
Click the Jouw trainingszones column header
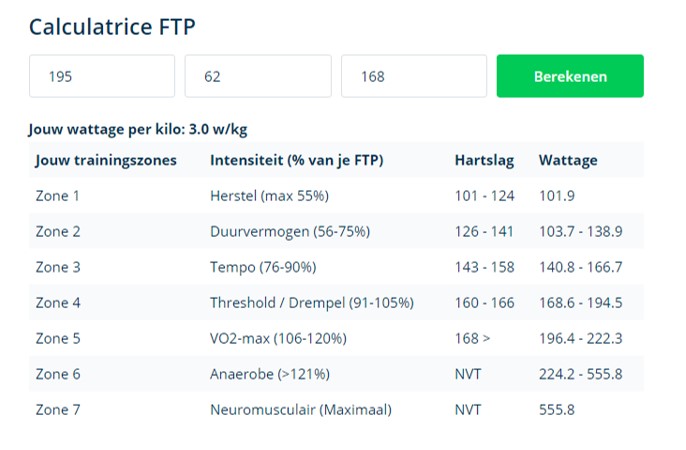coord(106,160)
